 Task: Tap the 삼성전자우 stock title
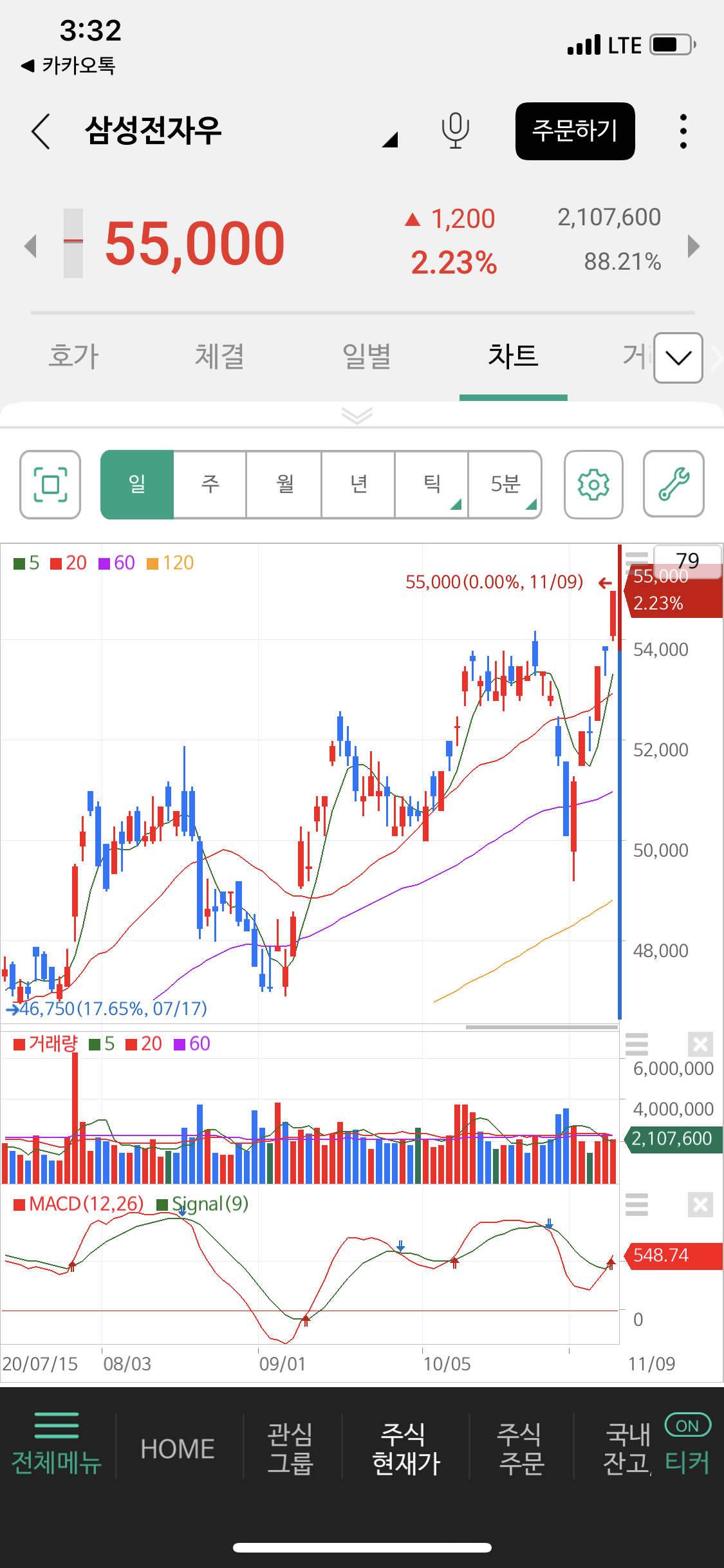coord(153,130)
